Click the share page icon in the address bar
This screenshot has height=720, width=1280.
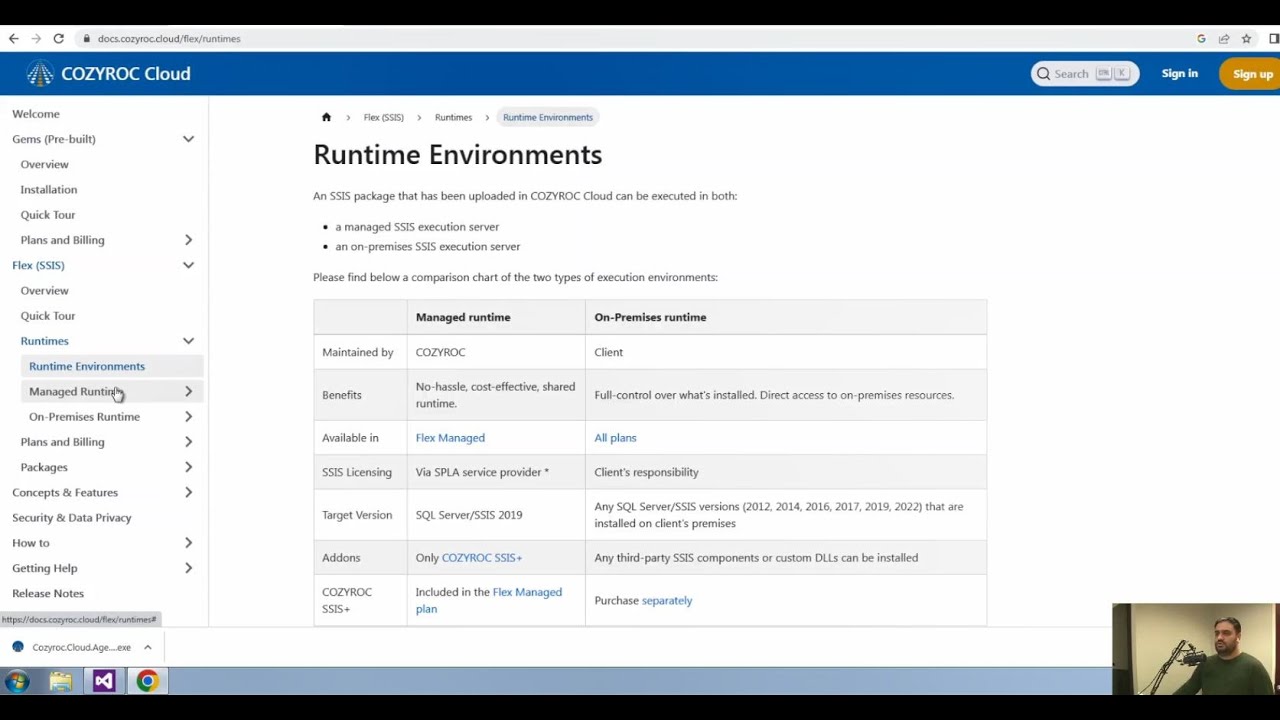tap(1224, 39)
